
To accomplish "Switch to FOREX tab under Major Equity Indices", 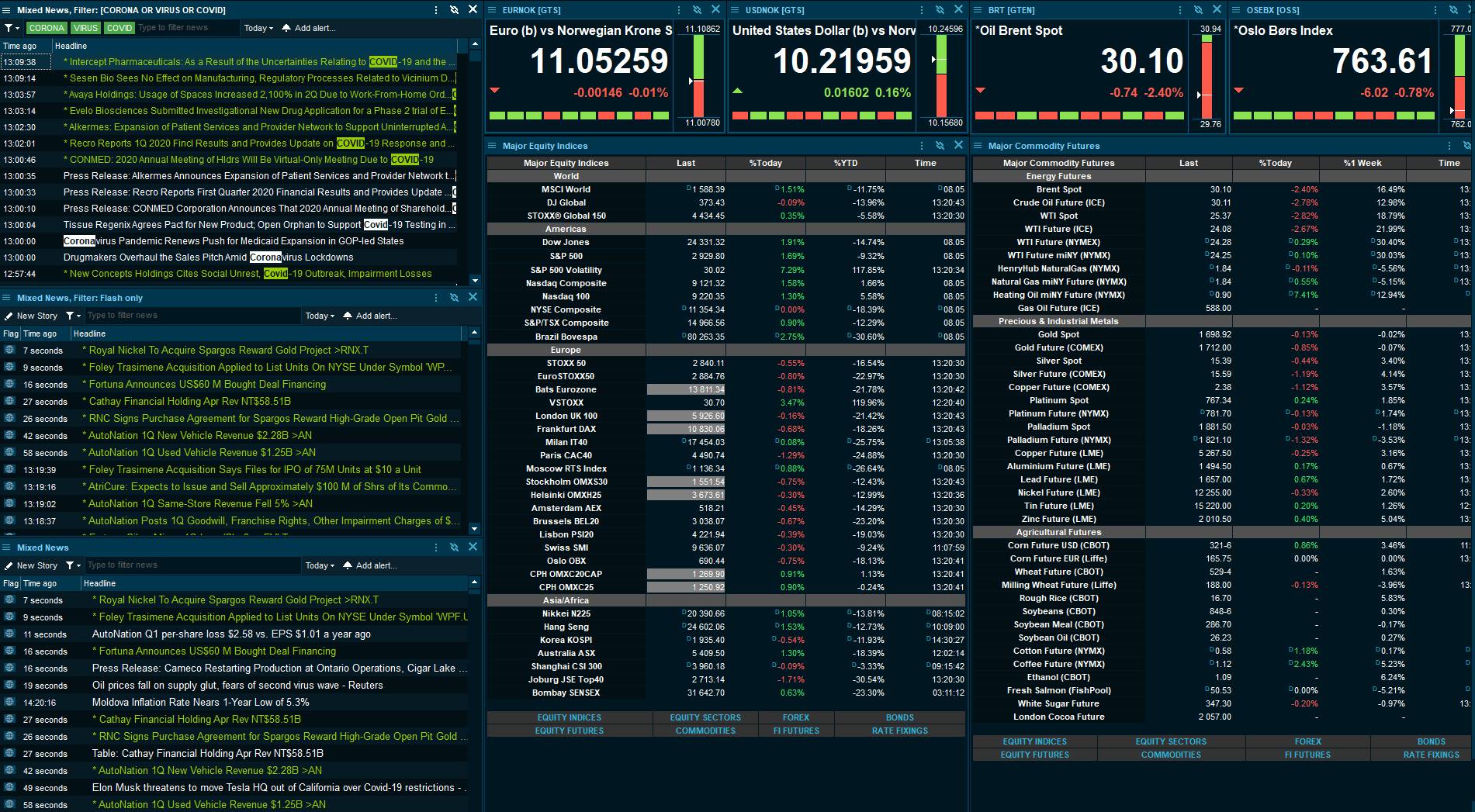I will point(796,717).
